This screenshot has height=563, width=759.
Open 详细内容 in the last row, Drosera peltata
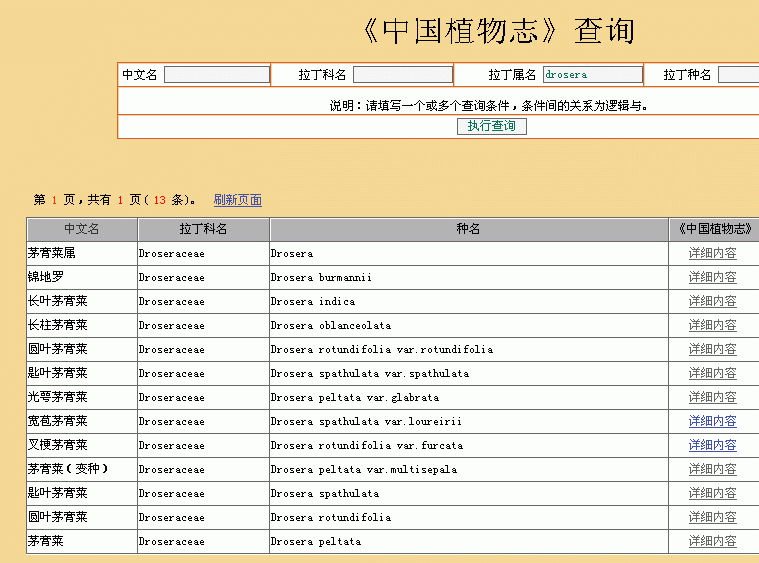[x=712, y=541]
